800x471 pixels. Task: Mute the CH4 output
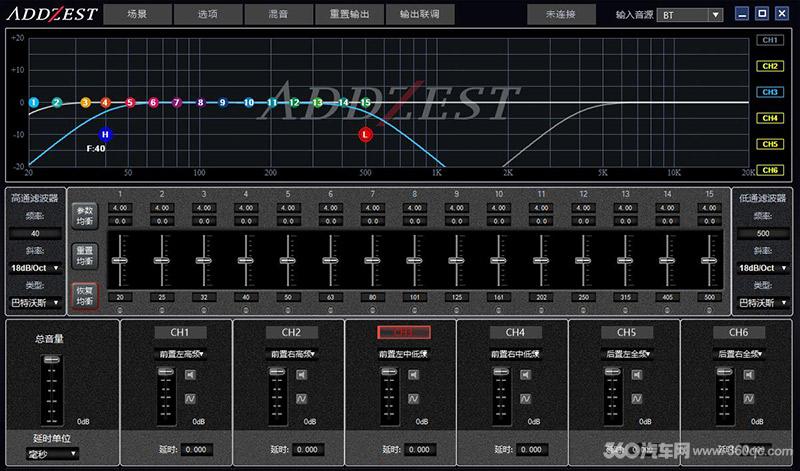[x=526, y=375]
